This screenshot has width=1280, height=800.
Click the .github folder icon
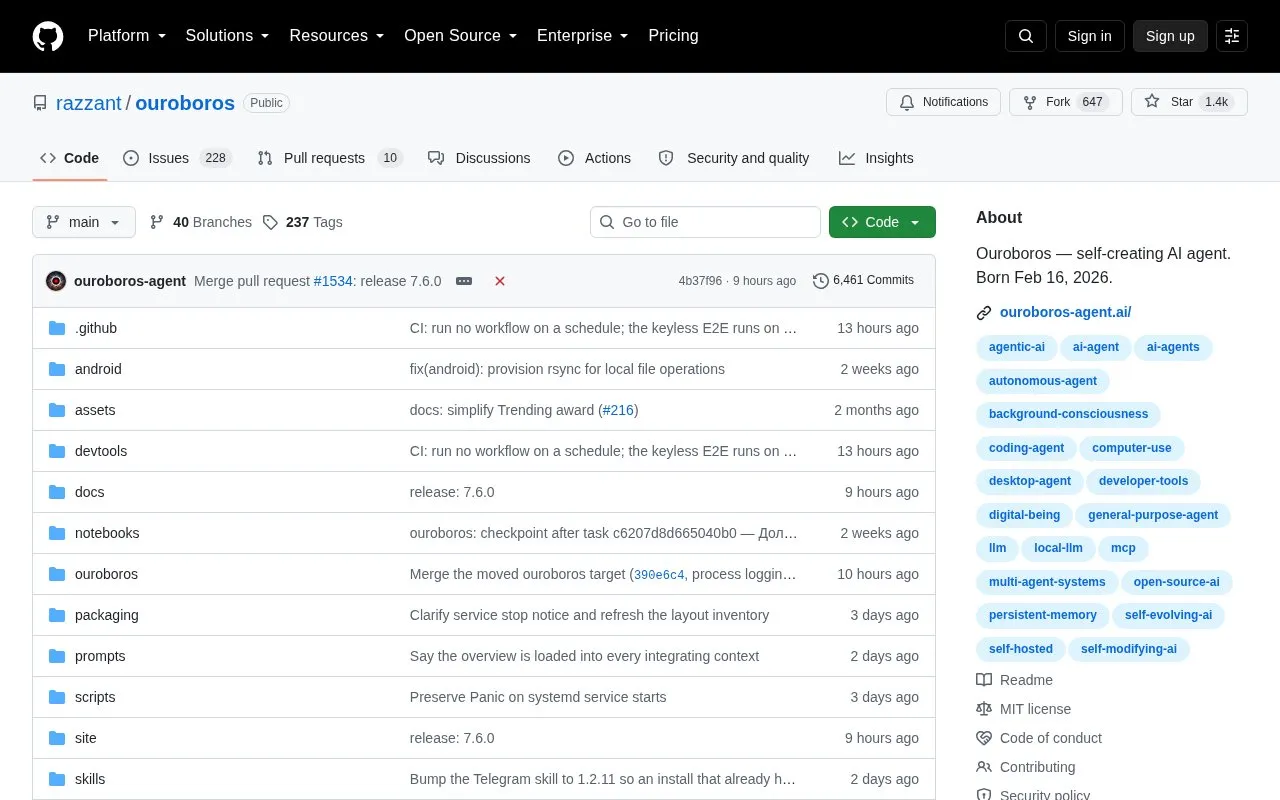pos(57,328)
